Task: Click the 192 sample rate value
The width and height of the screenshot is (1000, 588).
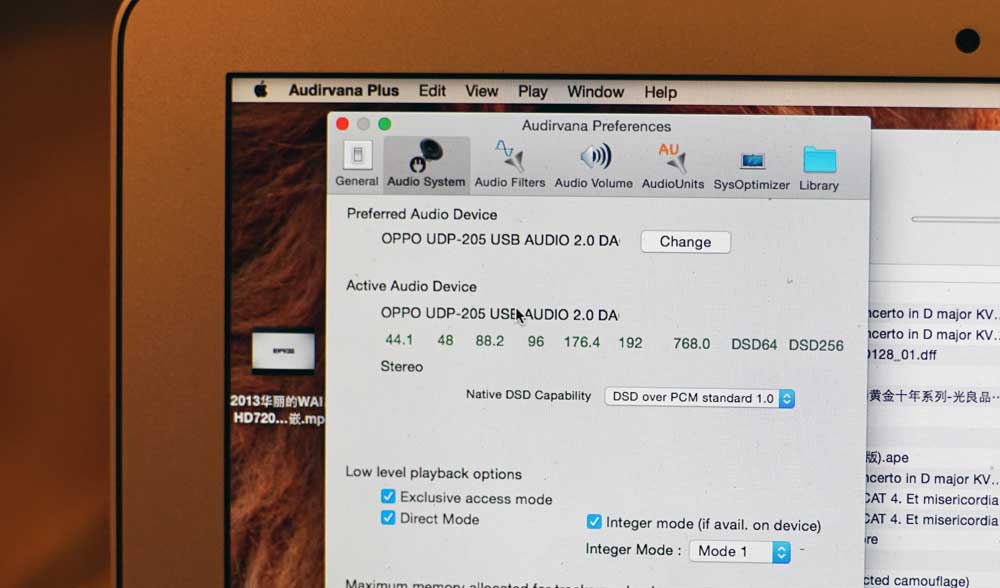Action: click(x=630, y=343)
